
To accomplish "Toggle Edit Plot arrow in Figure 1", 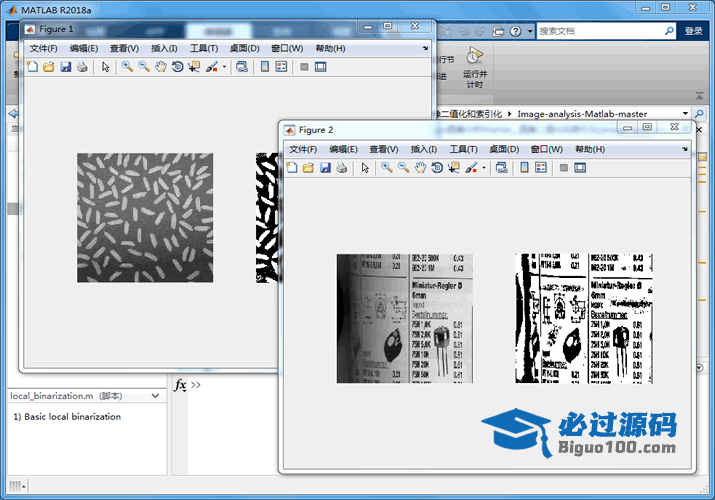I will pos(105,67).
